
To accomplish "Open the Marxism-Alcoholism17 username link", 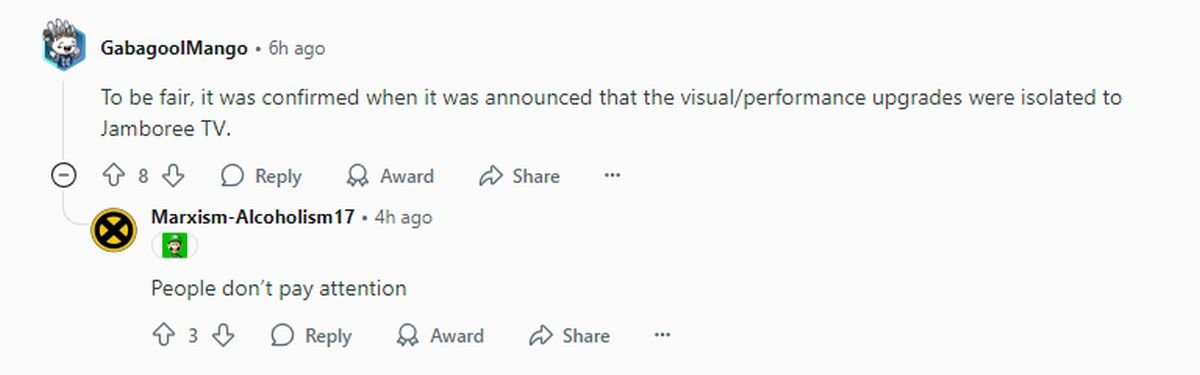I will [x=253, y=217].
